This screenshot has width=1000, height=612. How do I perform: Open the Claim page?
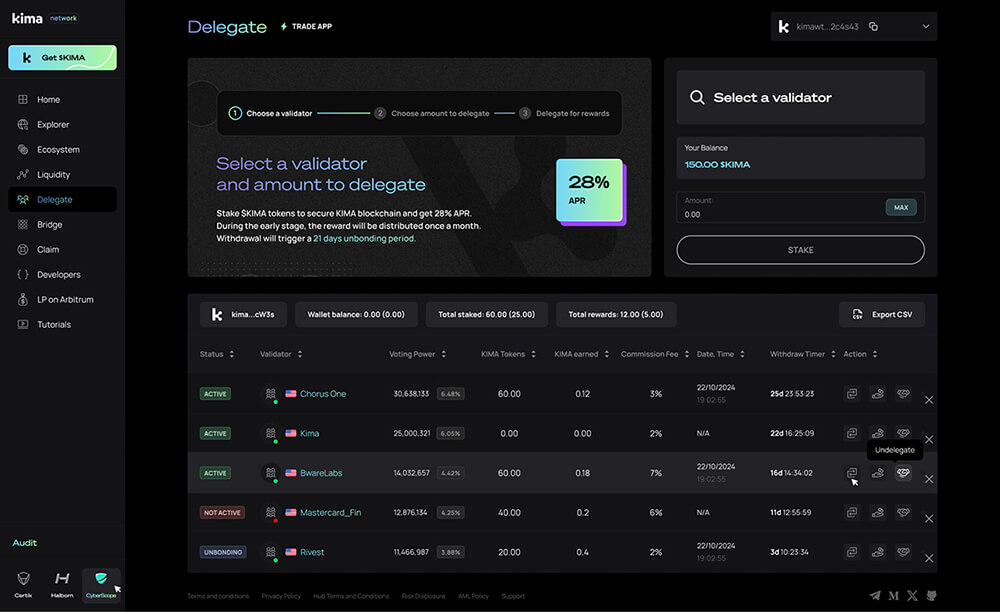pos(62,249)
